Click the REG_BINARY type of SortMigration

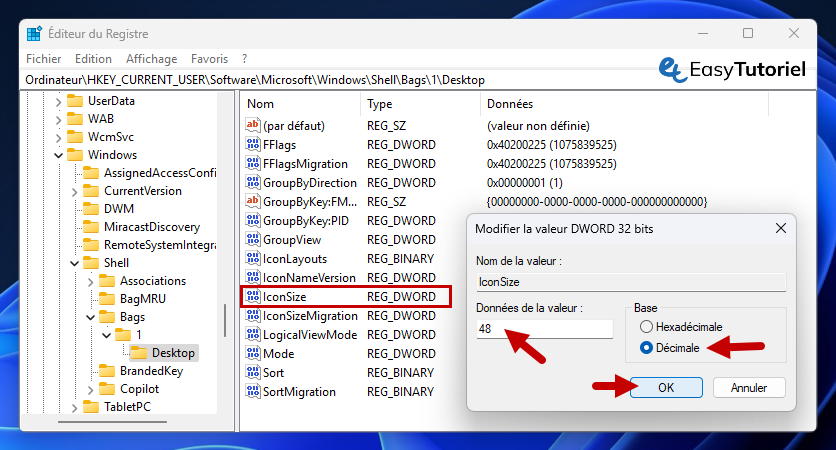(400, 392)
